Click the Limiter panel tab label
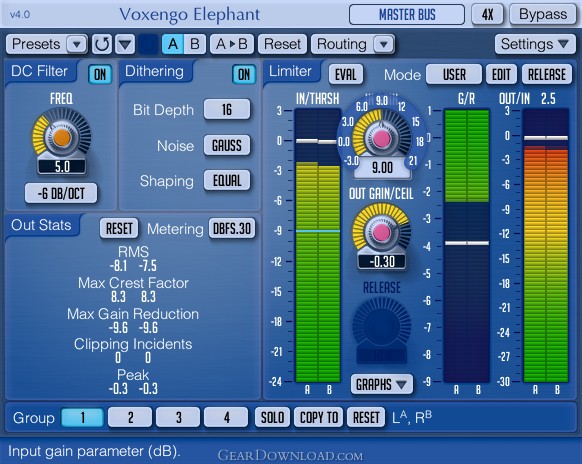 tap(290, 71)
